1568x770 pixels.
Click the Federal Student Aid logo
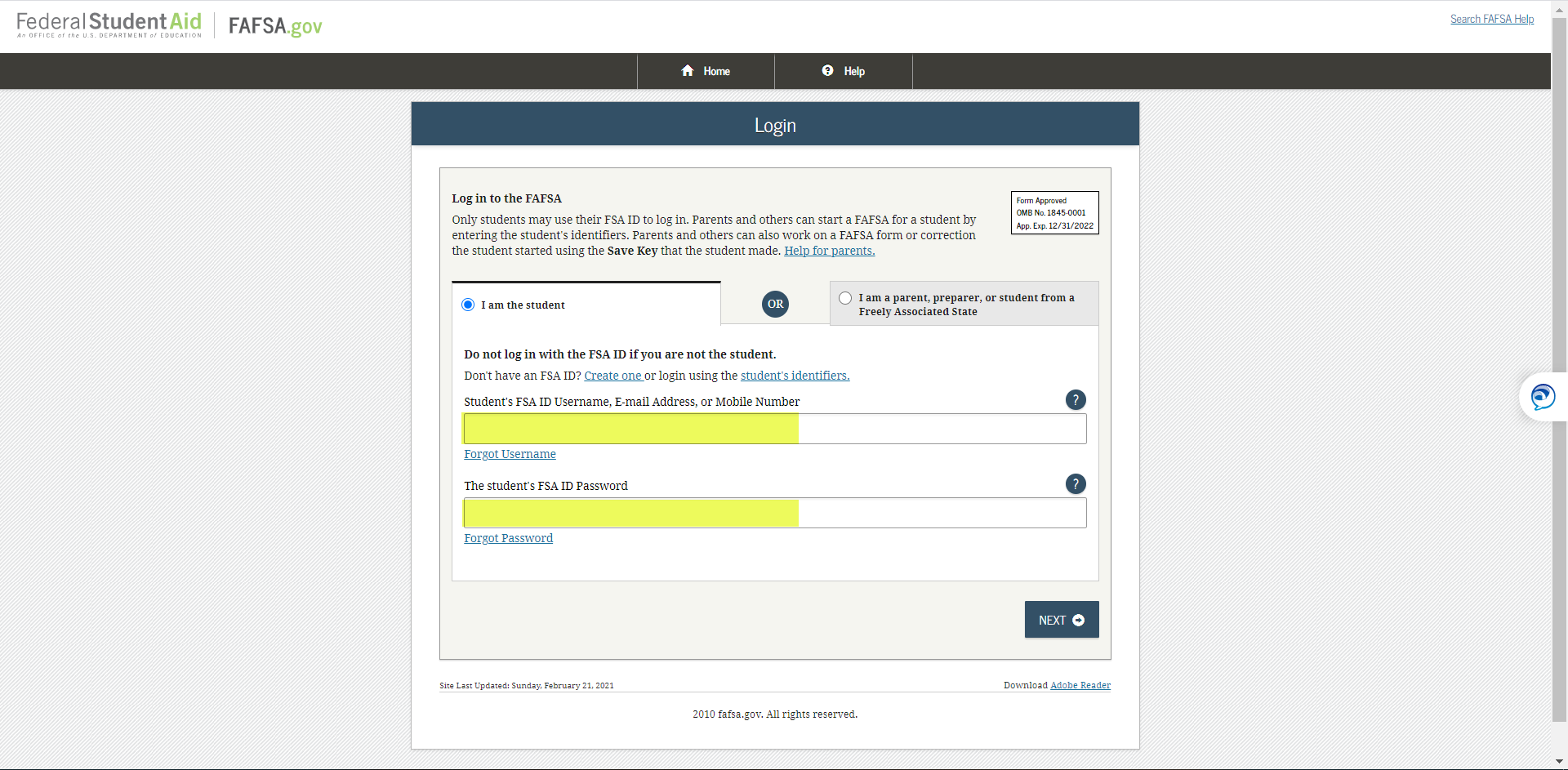108,24
